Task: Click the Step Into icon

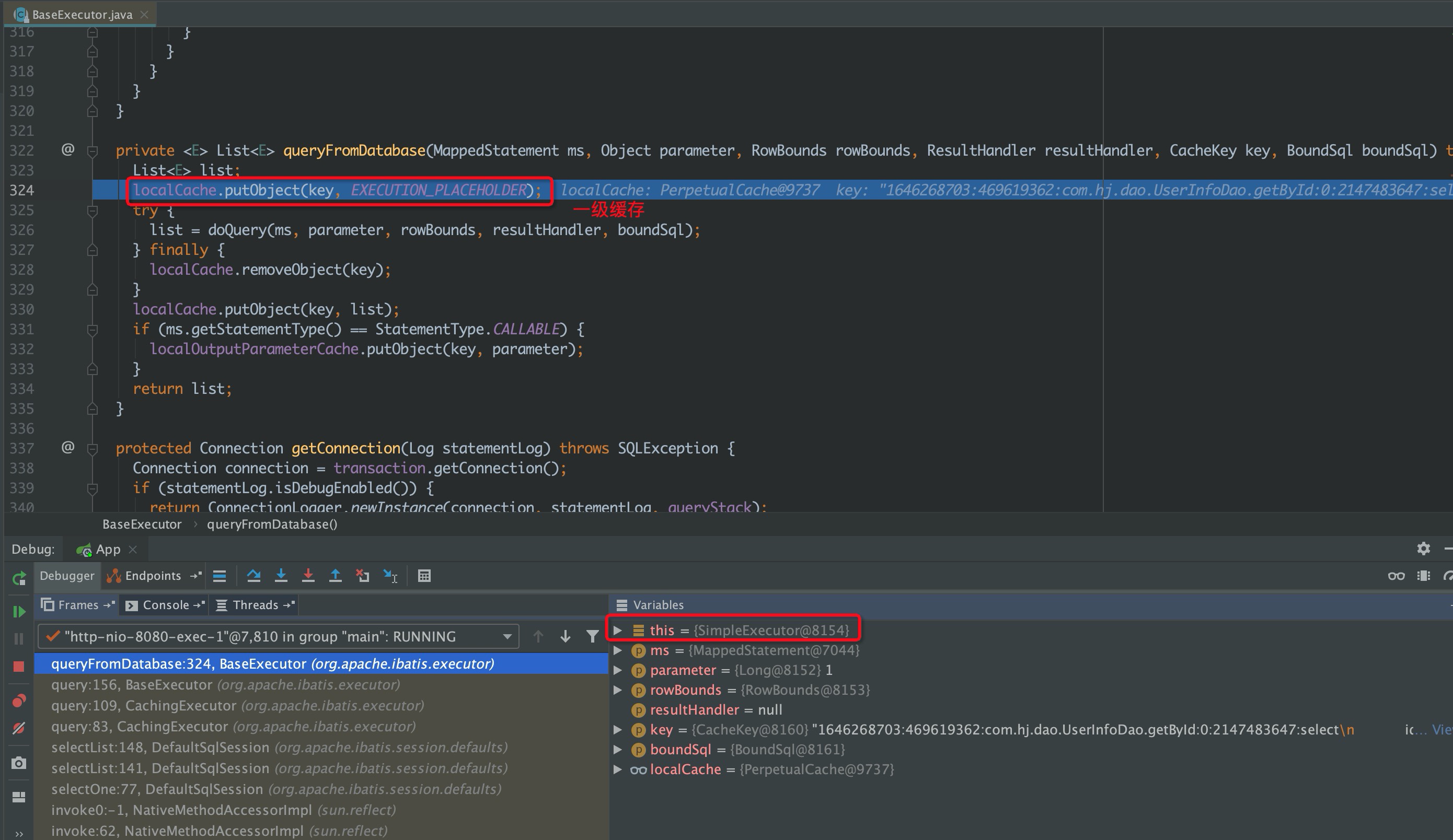Action: point(281,576)
